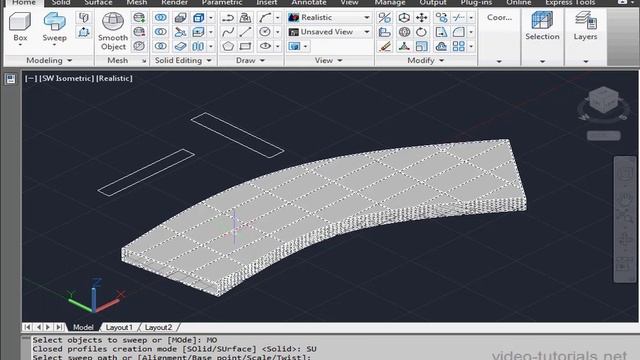The height and width of the screenshot is (360, 640).
Task: Expand the Solid Editing panel
Action: click(183, 60)
